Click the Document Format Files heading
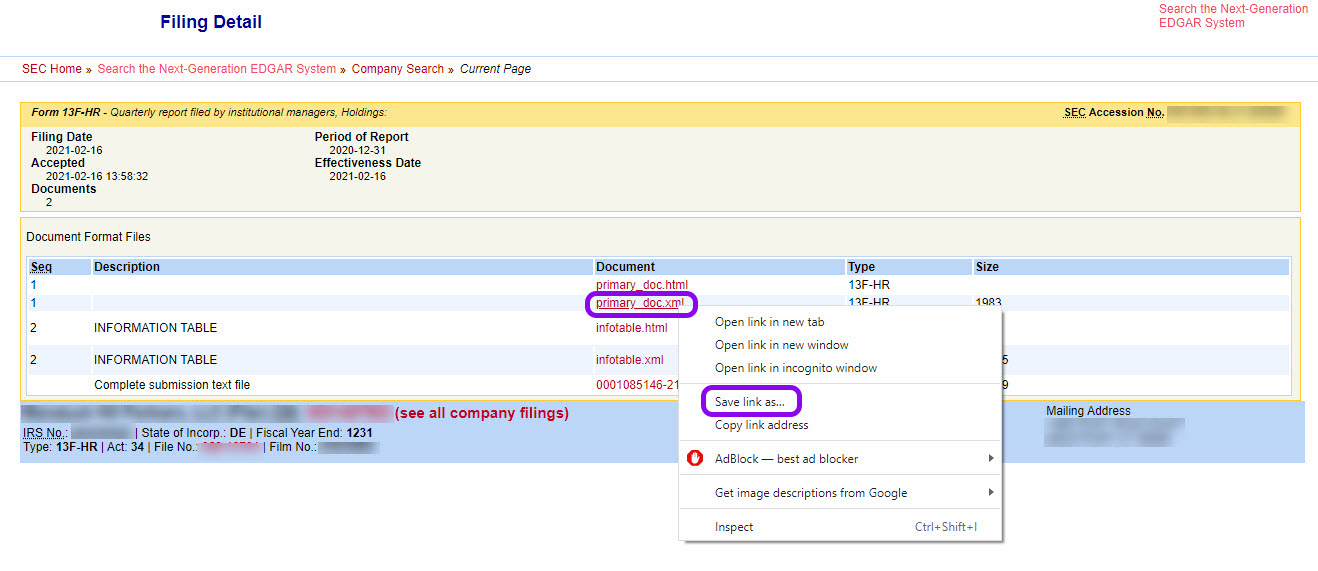The image size is (1318, 571). tap(88, 237)
